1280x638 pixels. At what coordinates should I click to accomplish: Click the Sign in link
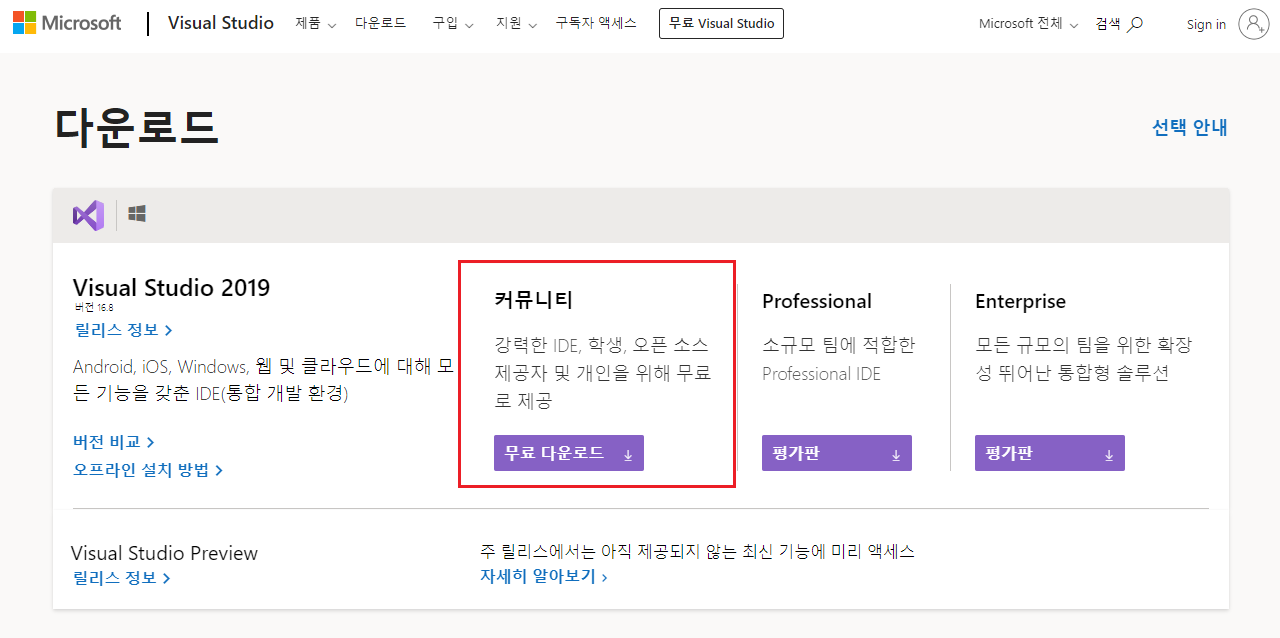[1206, 24]
